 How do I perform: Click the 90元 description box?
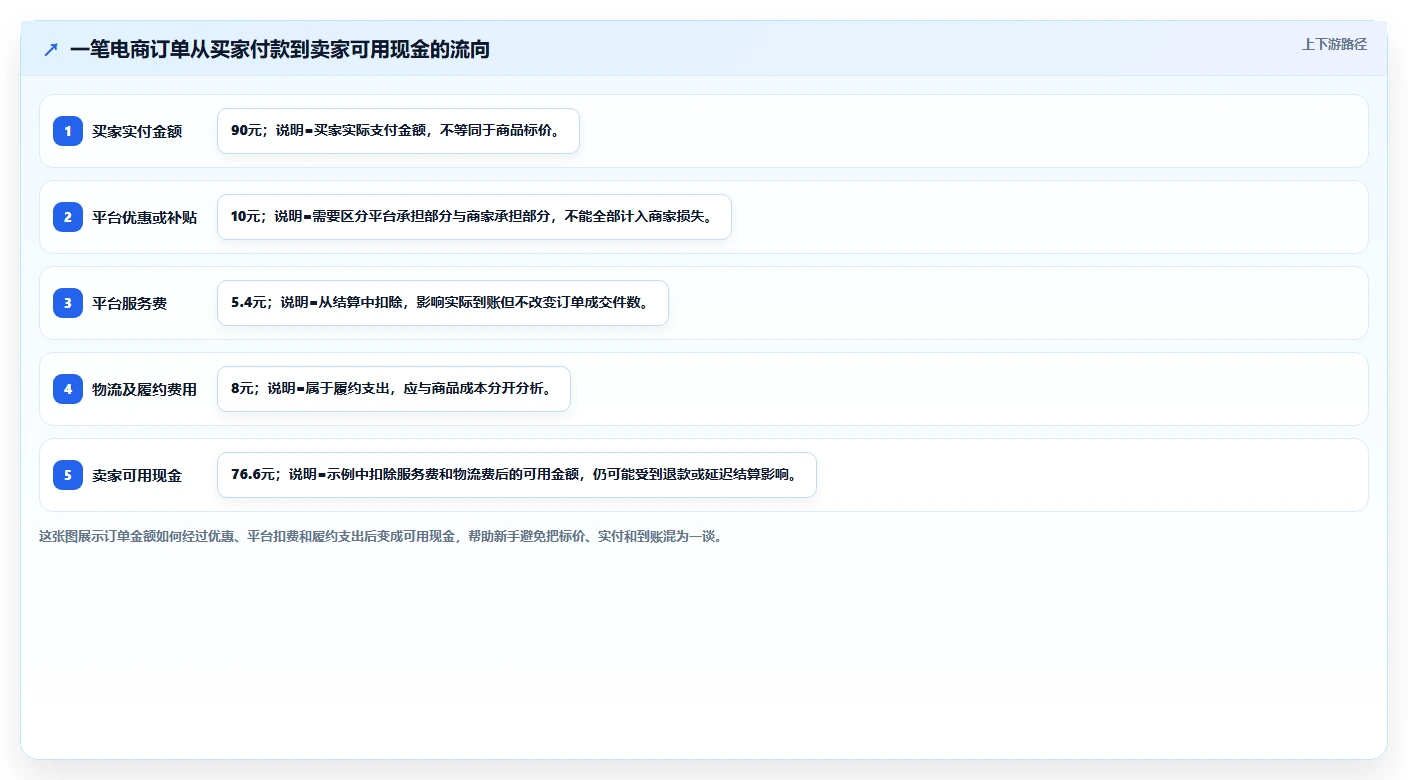[398, 131]
